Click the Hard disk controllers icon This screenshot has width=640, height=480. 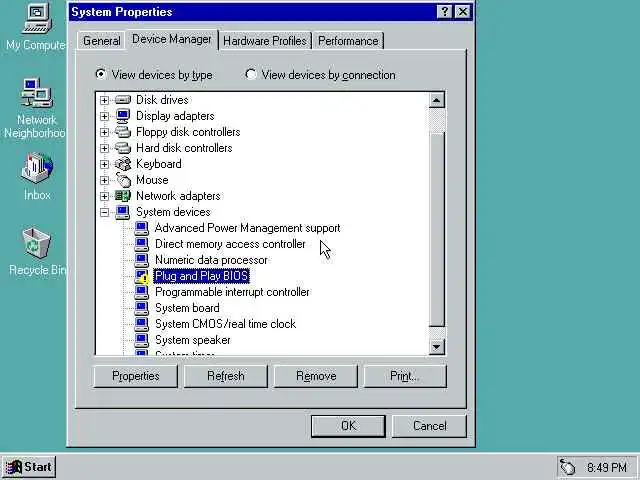click(122, 148)
